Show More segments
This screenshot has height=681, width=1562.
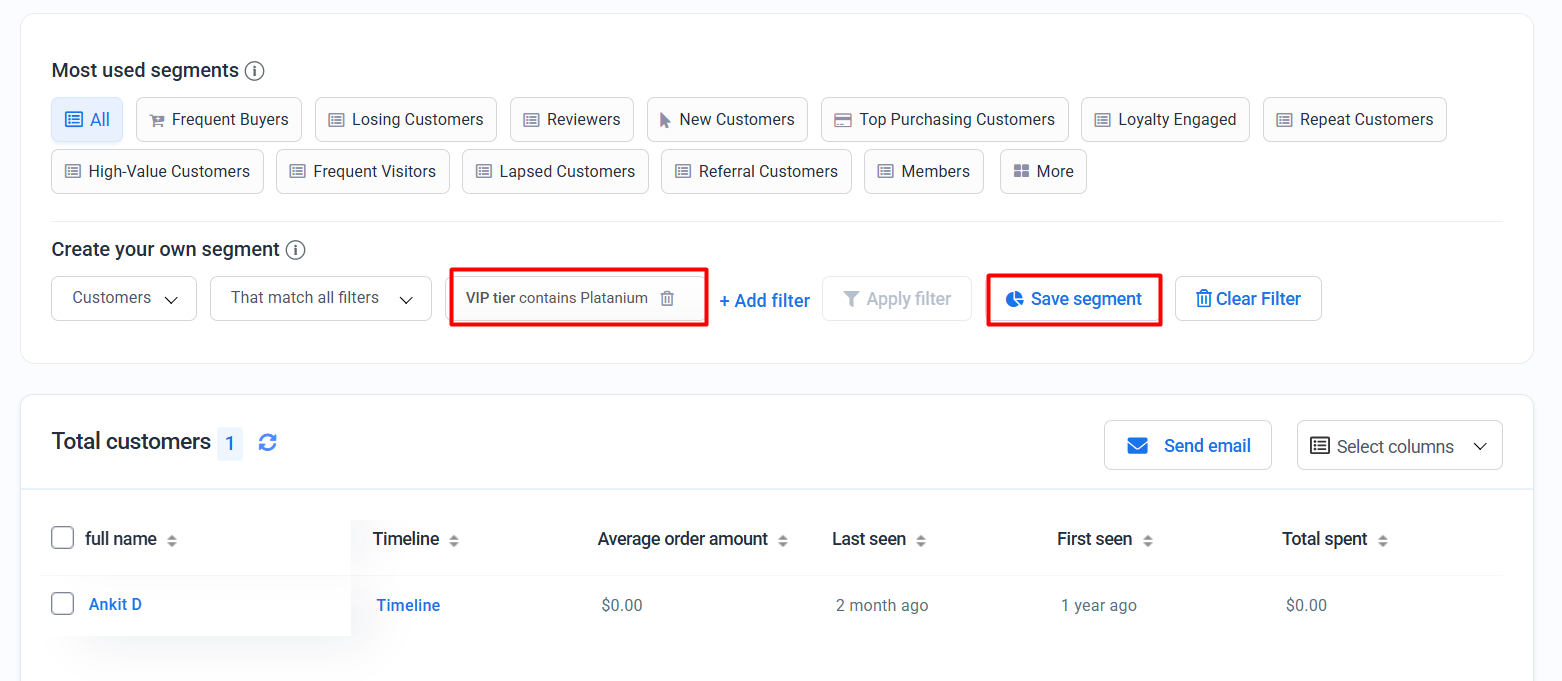pyautogui.click(x=1043, y=172)
